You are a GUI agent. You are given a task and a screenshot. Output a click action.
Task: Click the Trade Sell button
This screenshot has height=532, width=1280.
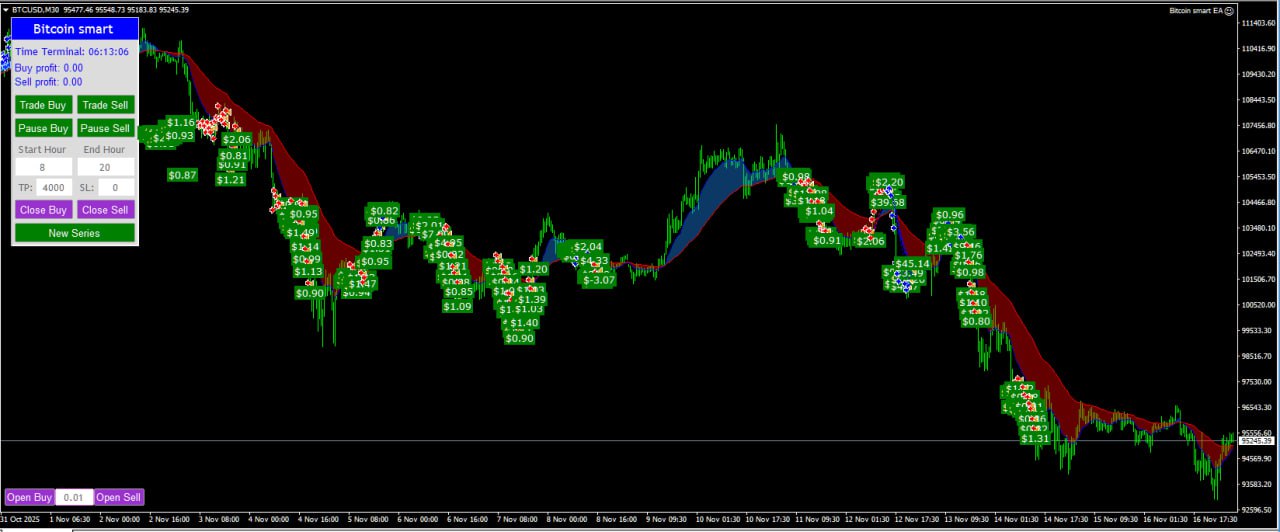click(x=105, y=105)
